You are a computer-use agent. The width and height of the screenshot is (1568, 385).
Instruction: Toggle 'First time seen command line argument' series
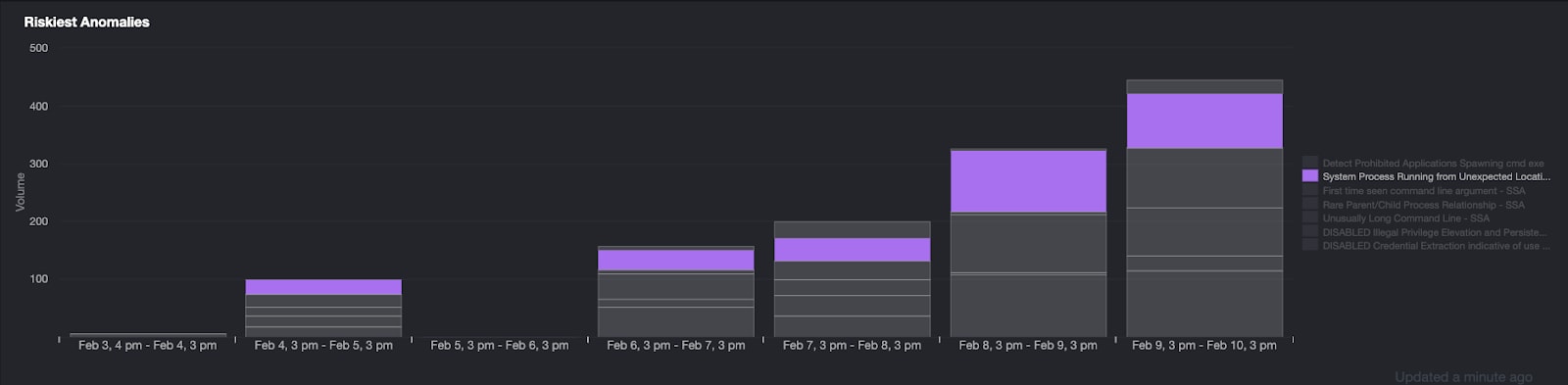1423,191
